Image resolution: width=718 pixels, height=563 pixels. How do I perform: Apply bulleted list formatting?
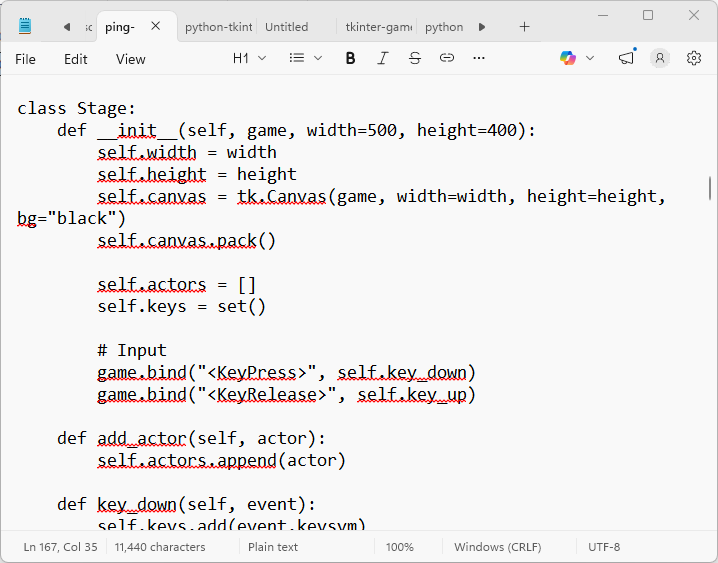click(x=297, y=58)
